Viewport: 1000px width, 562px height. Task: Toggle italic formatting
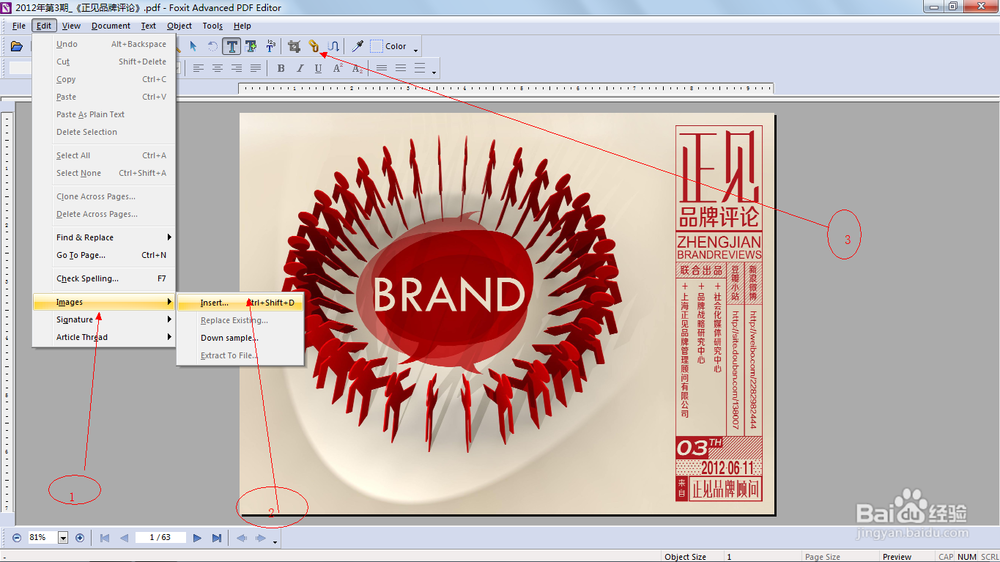(x=300, y=68)
